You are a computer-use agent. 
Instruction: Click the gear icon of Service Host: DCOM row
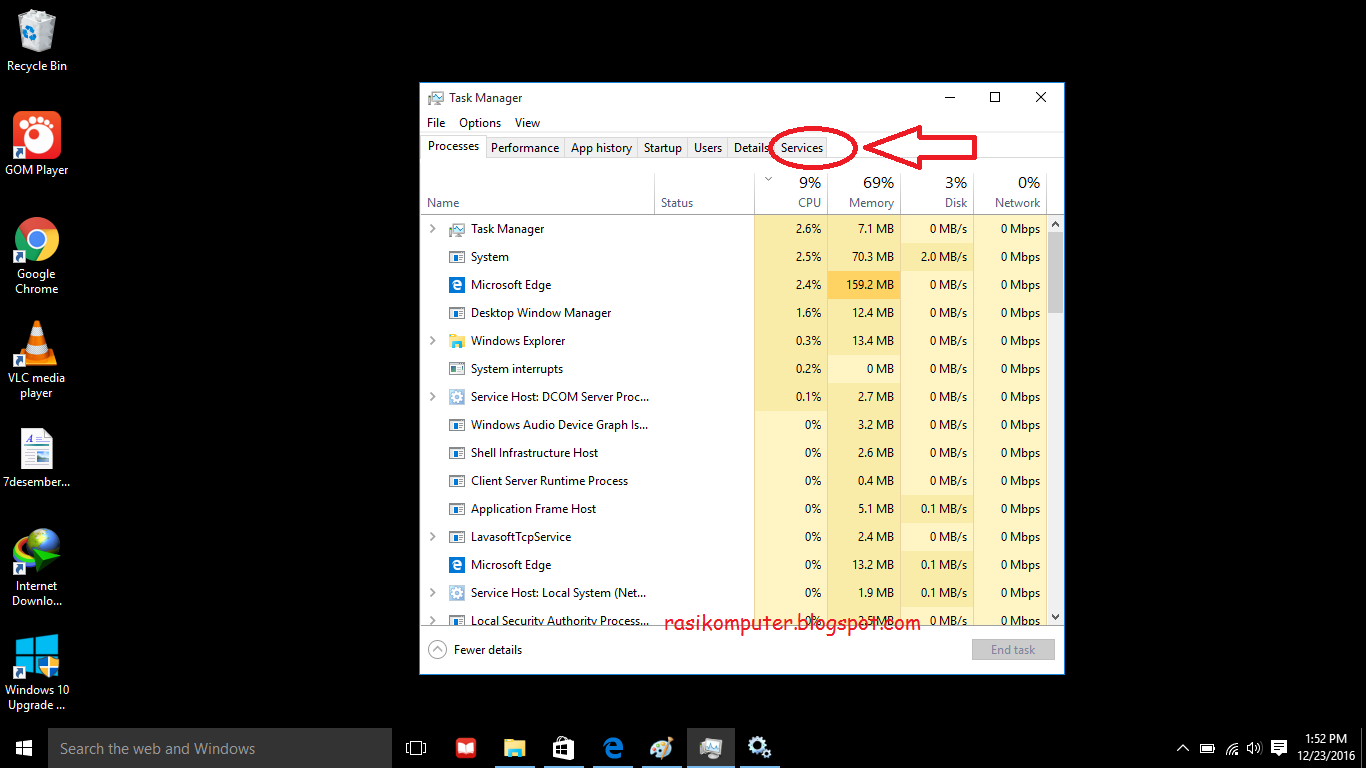click(x=457, y=397)
